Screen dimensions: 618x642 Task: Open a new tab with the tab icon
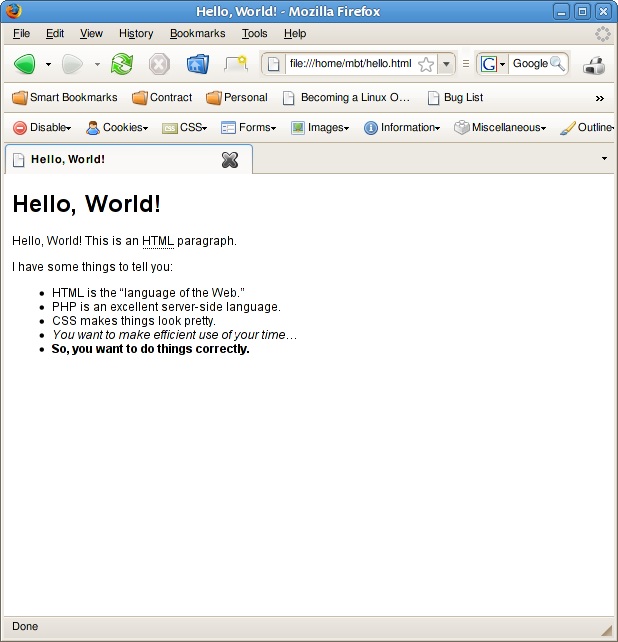[236, 64]
